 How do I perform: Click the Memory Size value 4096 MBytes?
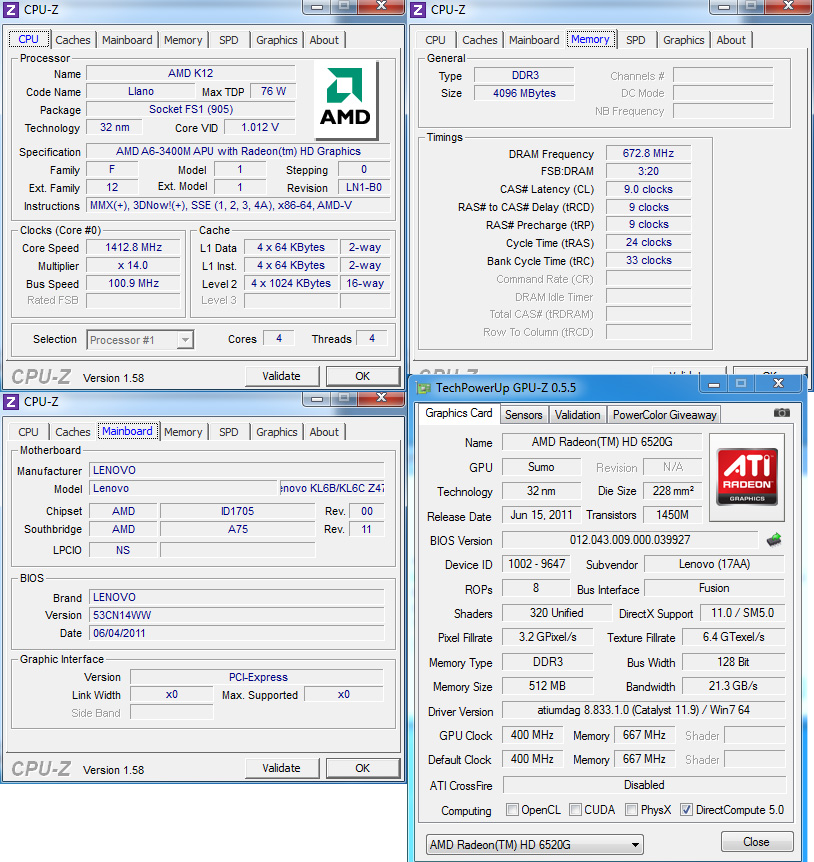coord(524,93)
